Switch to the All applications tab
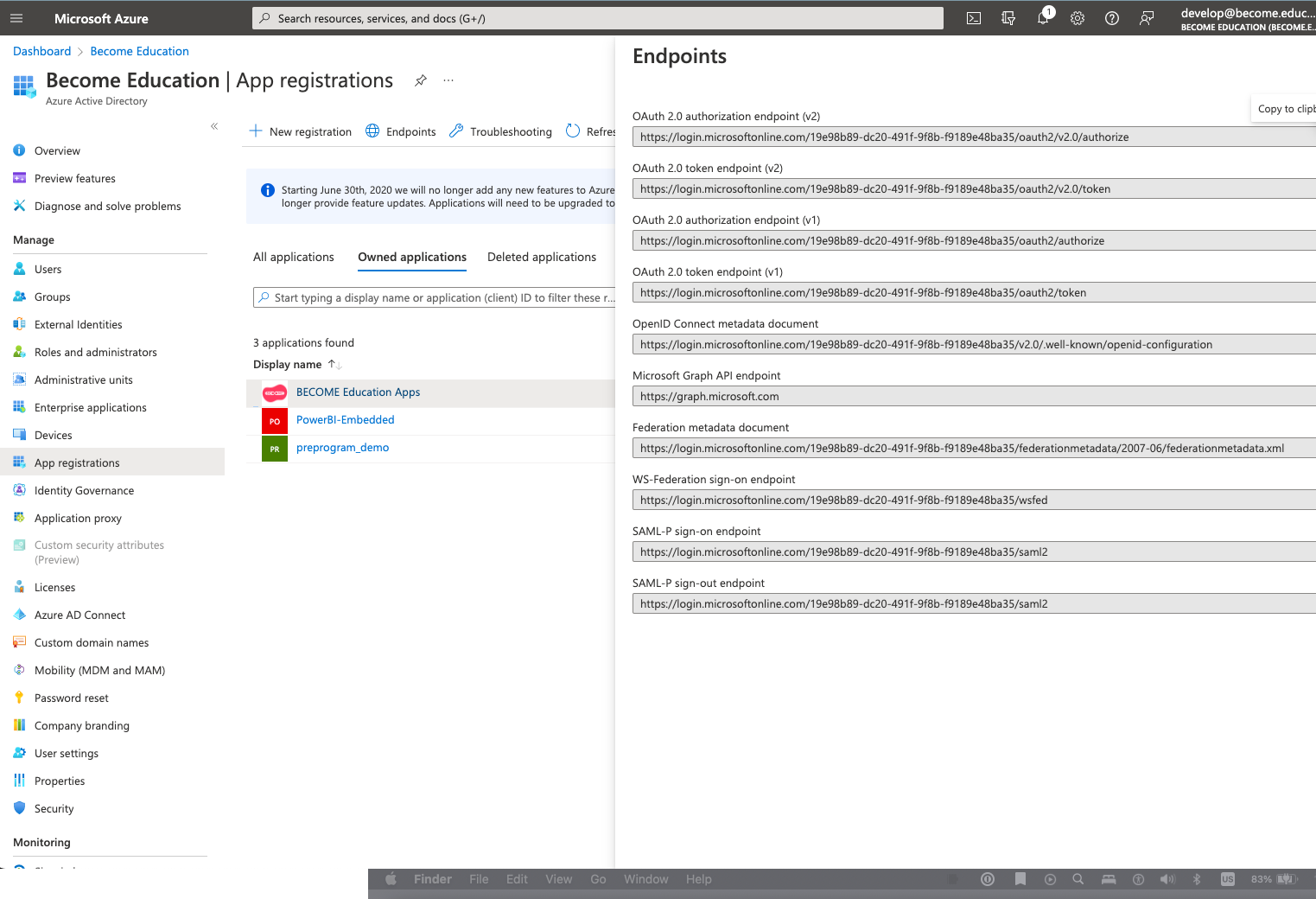Viewport: 1316px width, 899px height. (x=293, y=257)
